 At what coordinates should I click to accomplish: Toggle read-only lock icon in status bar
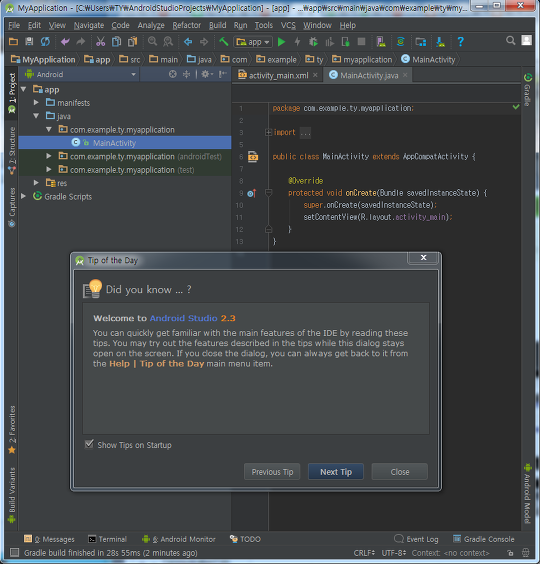(x=510, y=553)
